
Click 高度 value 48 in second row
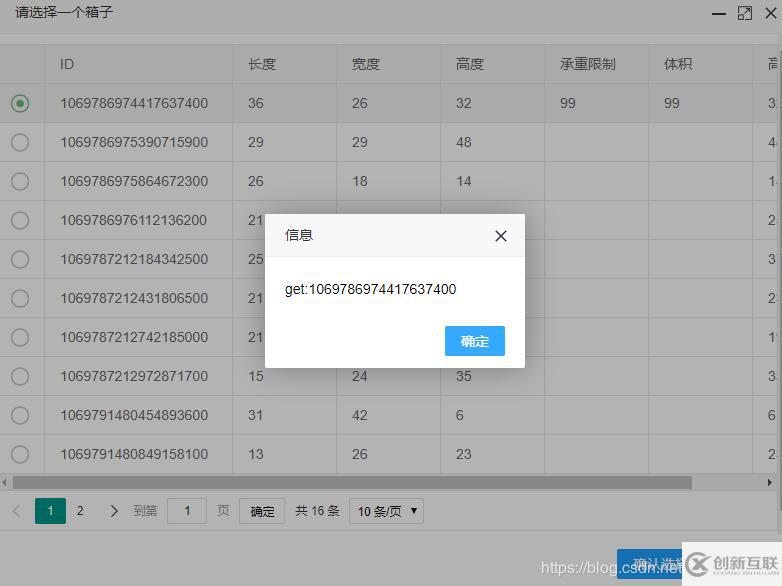pos(463,142)
